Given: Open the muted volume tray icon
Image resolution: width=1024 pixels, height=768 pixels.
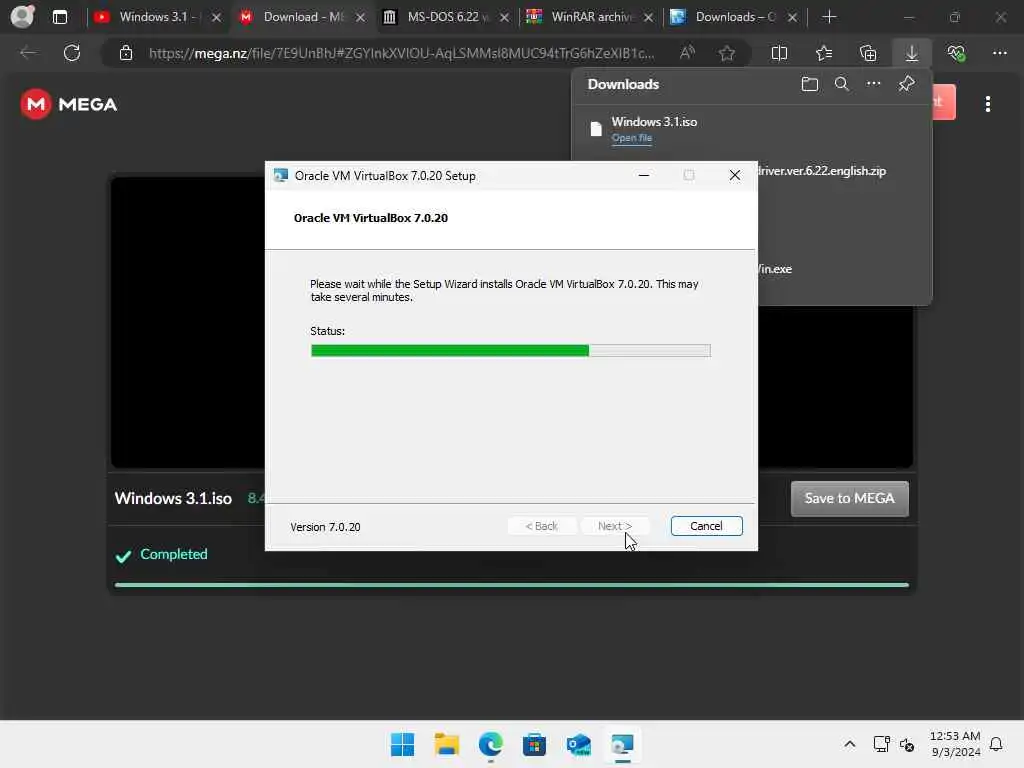Looking at the screenshot, I should click(907, 744).
